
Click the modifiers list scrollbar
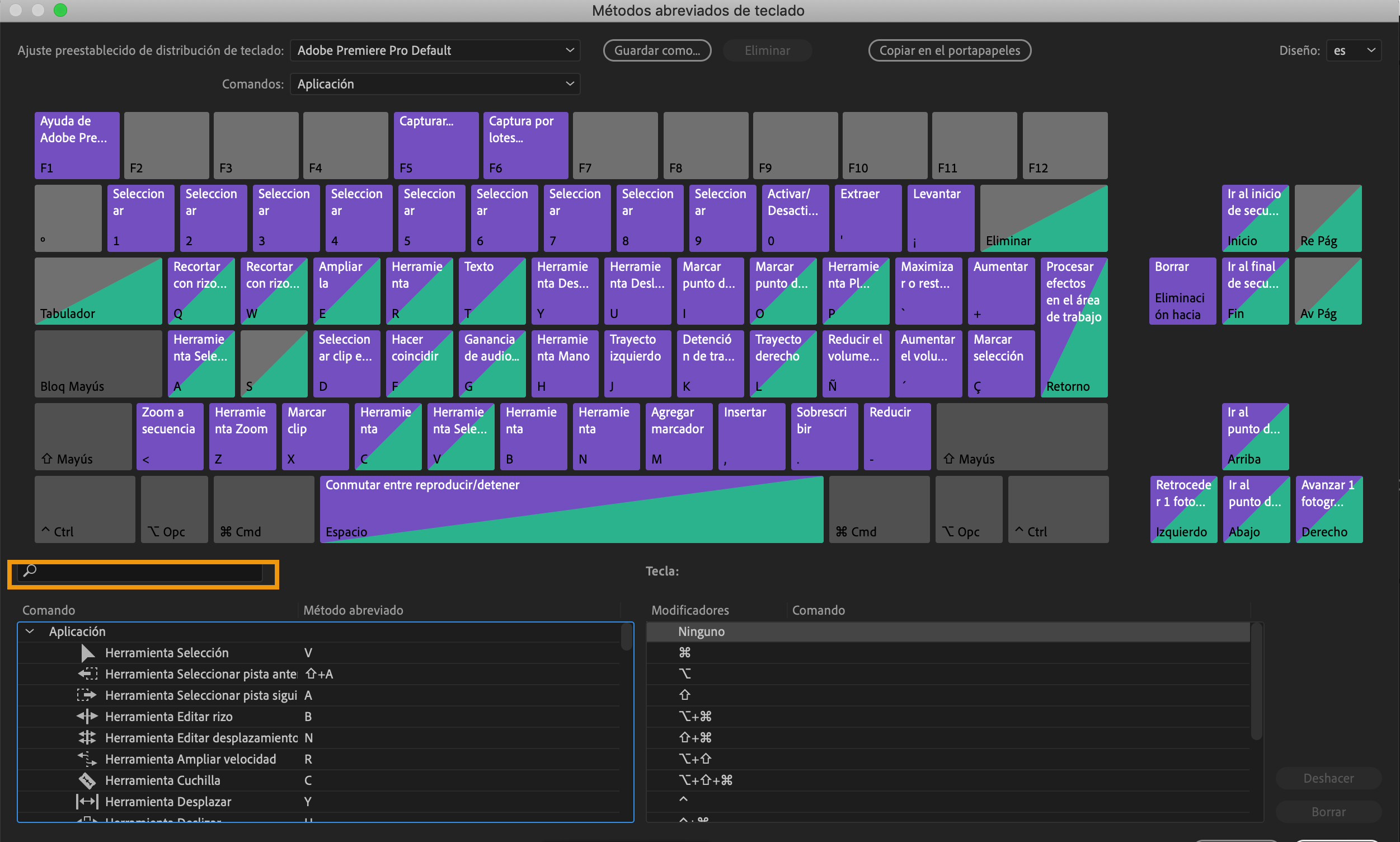(1257, 681)
